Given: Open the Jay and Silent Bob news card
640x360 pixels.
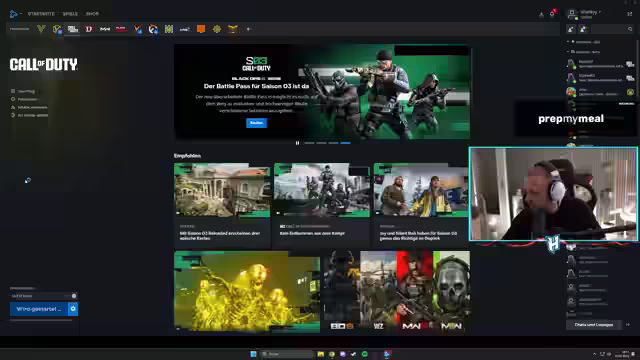Looking at the screenshot, I should tap(421, 205).
